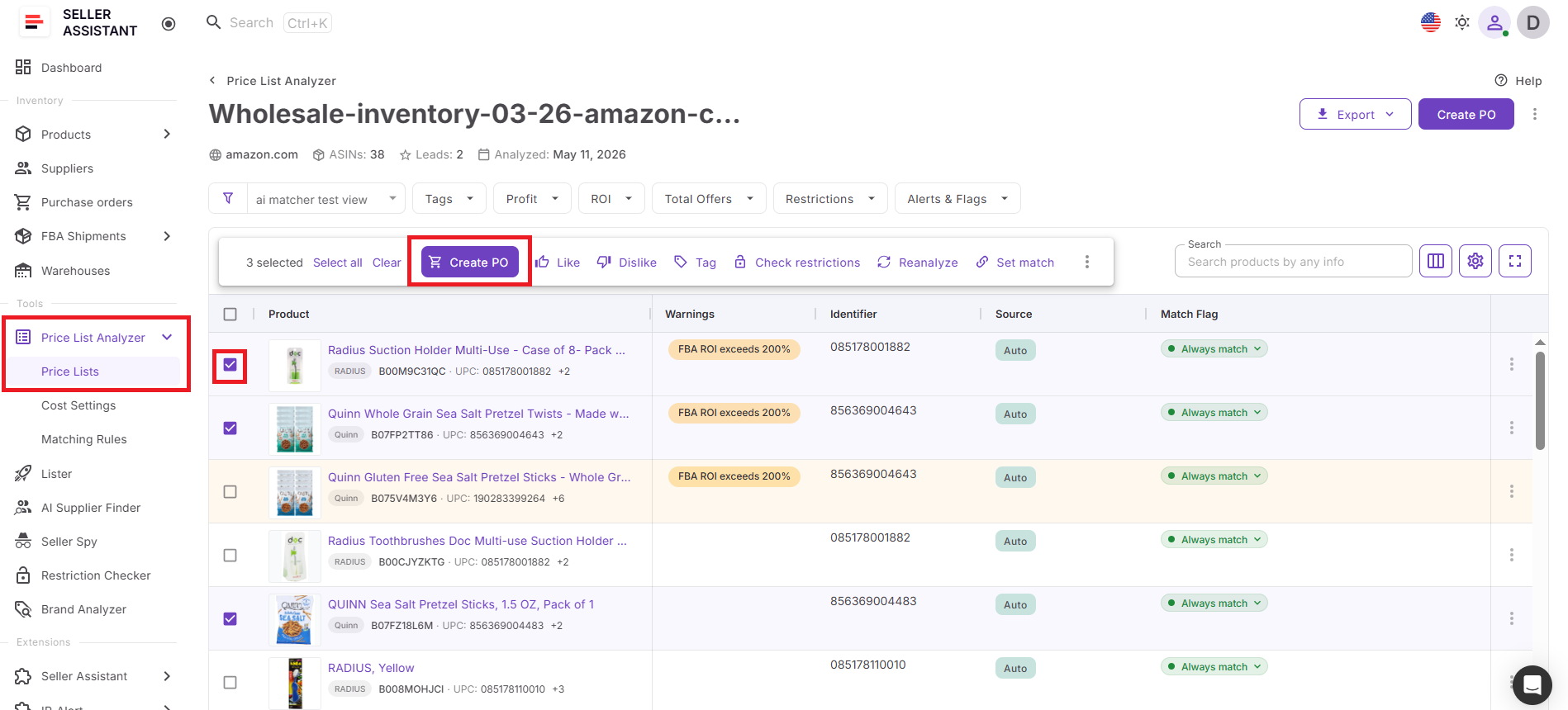
Task: Open more bulk actions kebab in selection bar
Action: point(1087,262)
